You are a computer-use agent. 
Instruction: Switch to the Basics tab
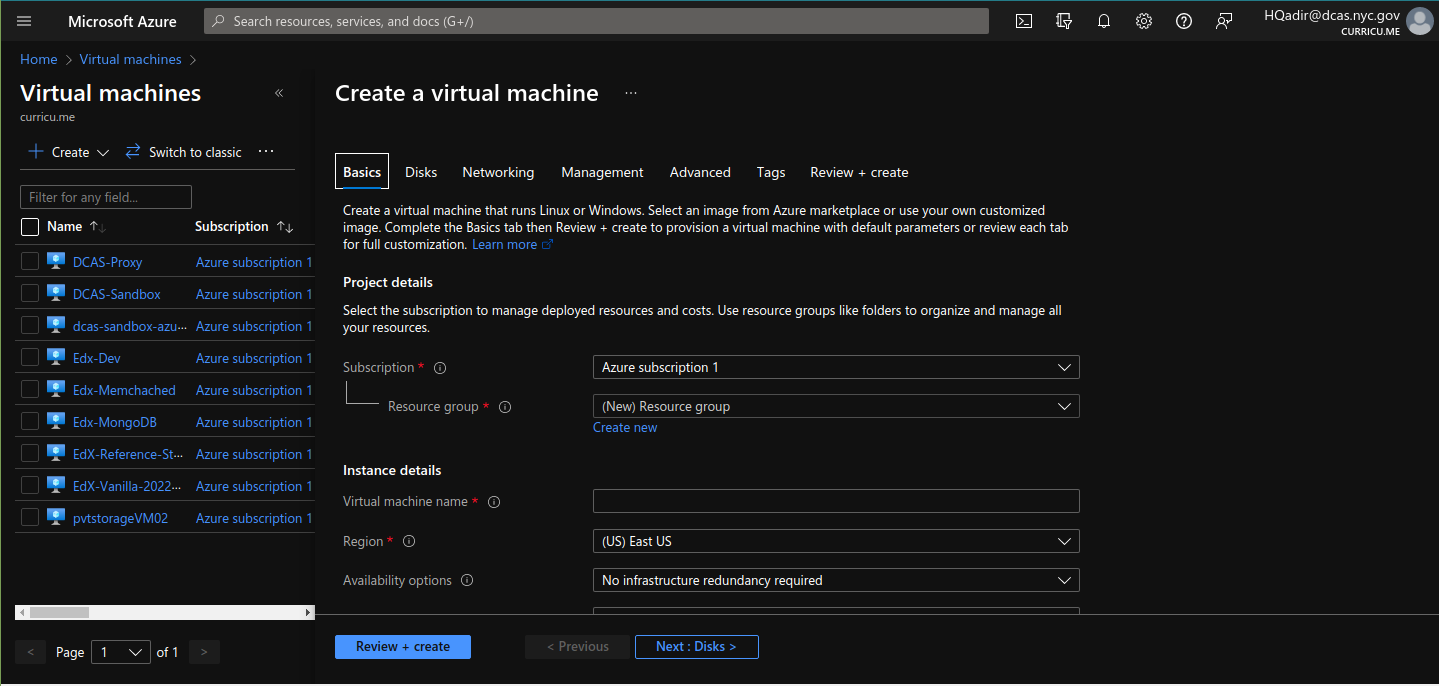[362, 172]
